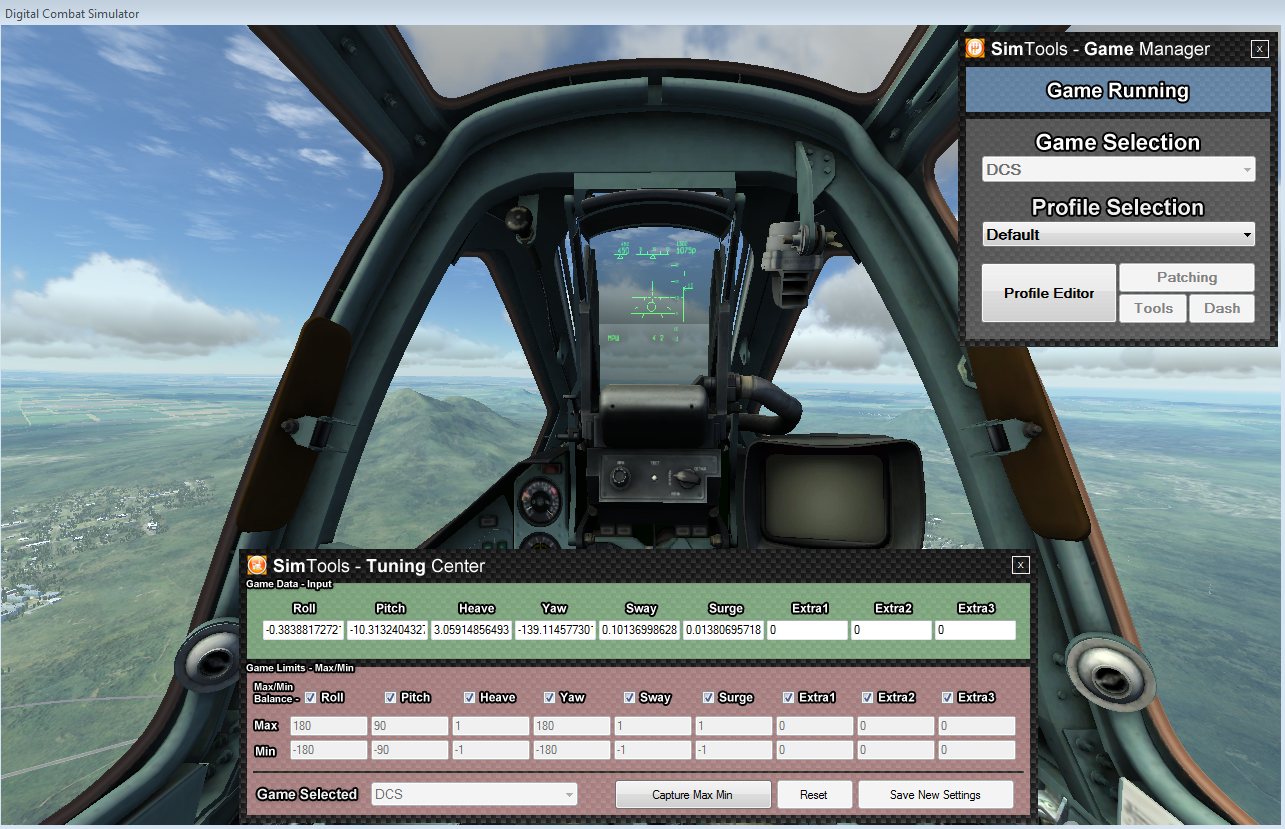Image resolution: width=1285 pixels, height=829 pixels.
Task: Open the Game Selection DCS dropdown
Action: coord(1118,170)
